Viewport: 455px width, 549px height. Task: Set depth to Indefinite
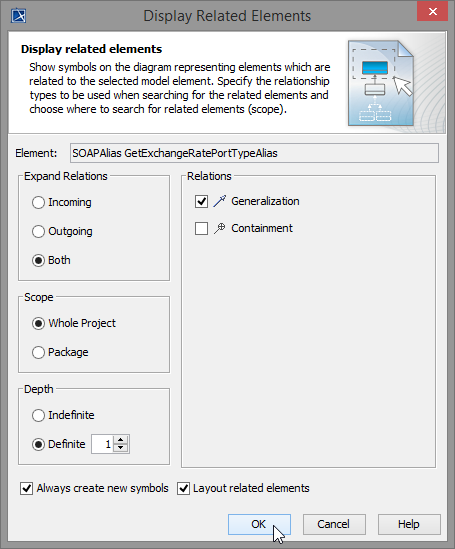pyautogui.click(x=38, y=415)
